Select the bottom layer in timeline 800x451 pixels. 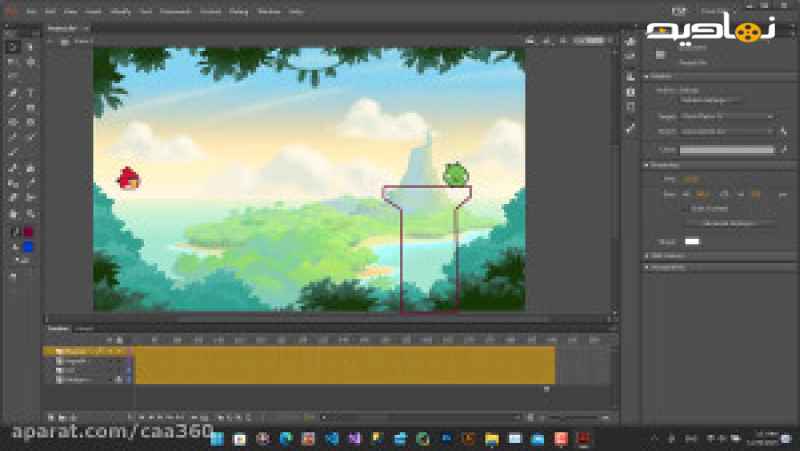coord(88,380)
